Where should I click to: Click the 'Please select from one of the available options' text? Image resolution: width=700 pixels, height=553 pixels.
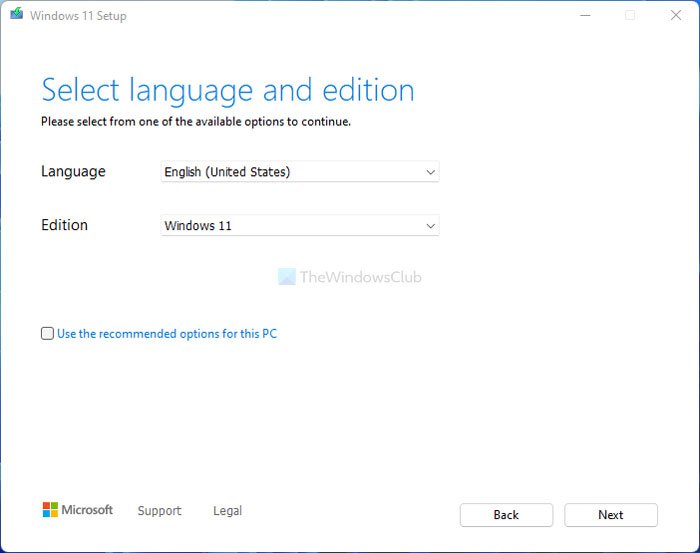click(196, 121)
